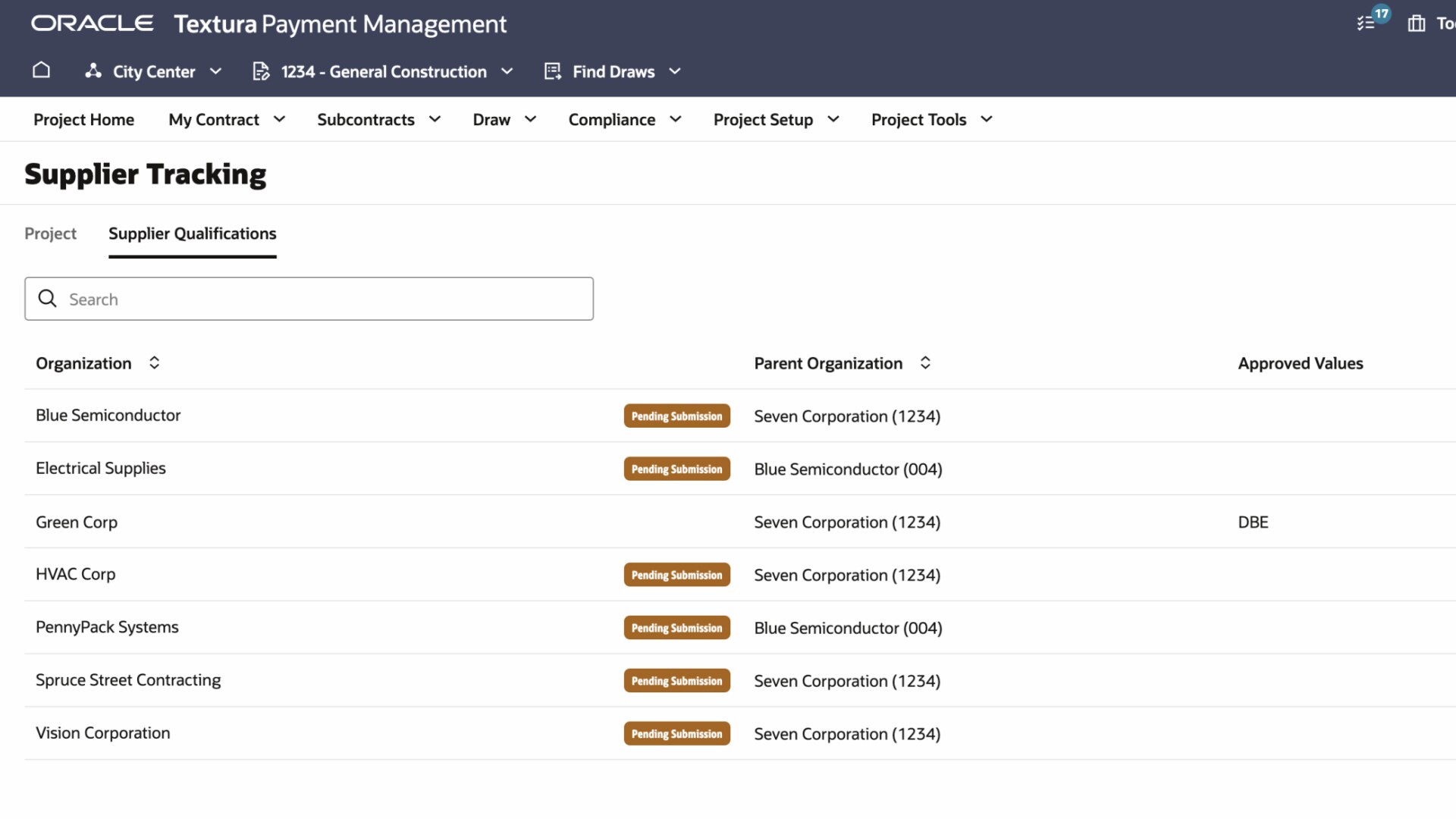The height and width of the screenshot is (819, 1456).
Task: Click the search magnifier icon
Action: (48, 299)
